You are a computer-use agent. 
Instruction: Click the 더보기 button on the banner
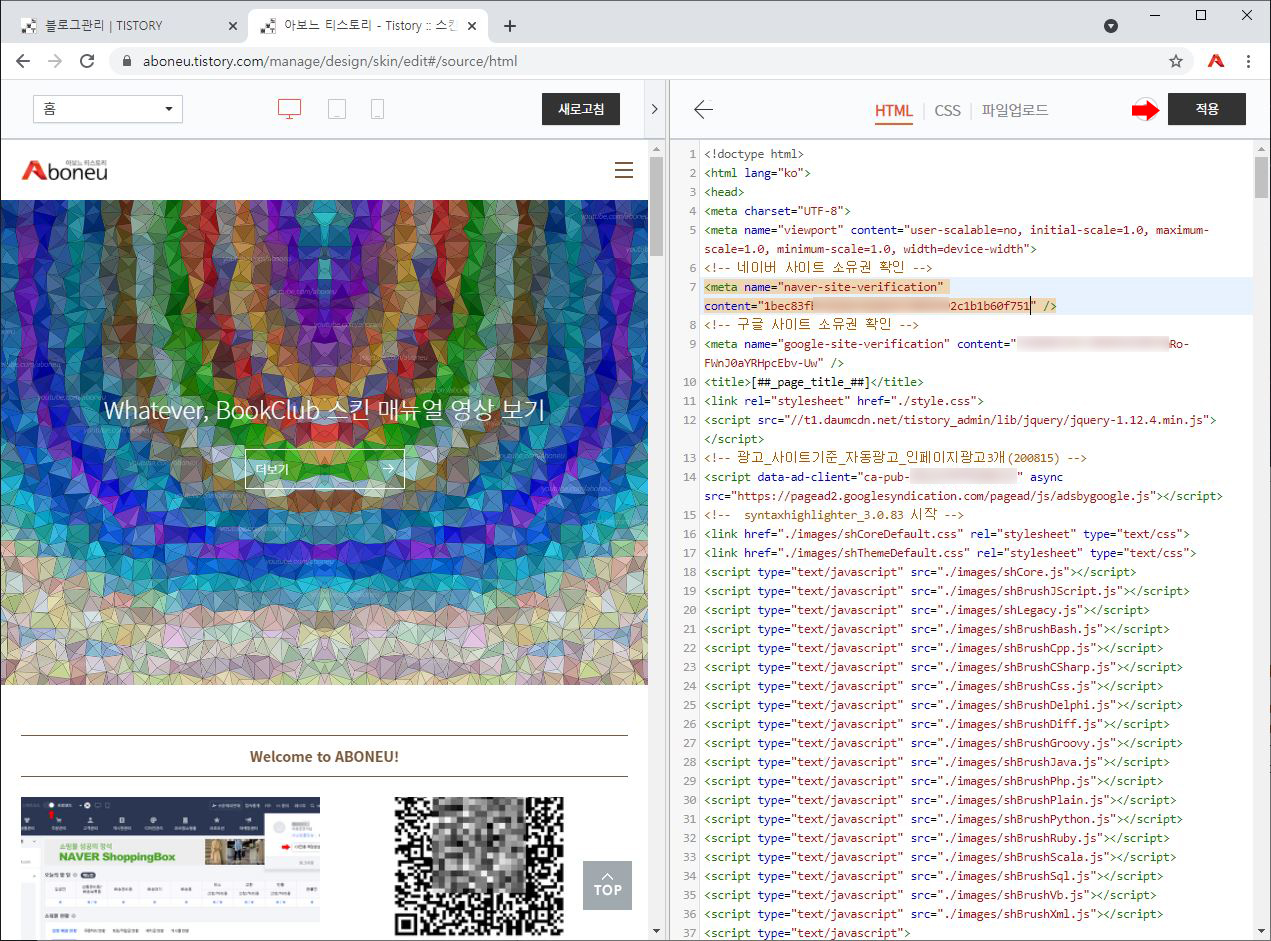(x=325, y=468)
